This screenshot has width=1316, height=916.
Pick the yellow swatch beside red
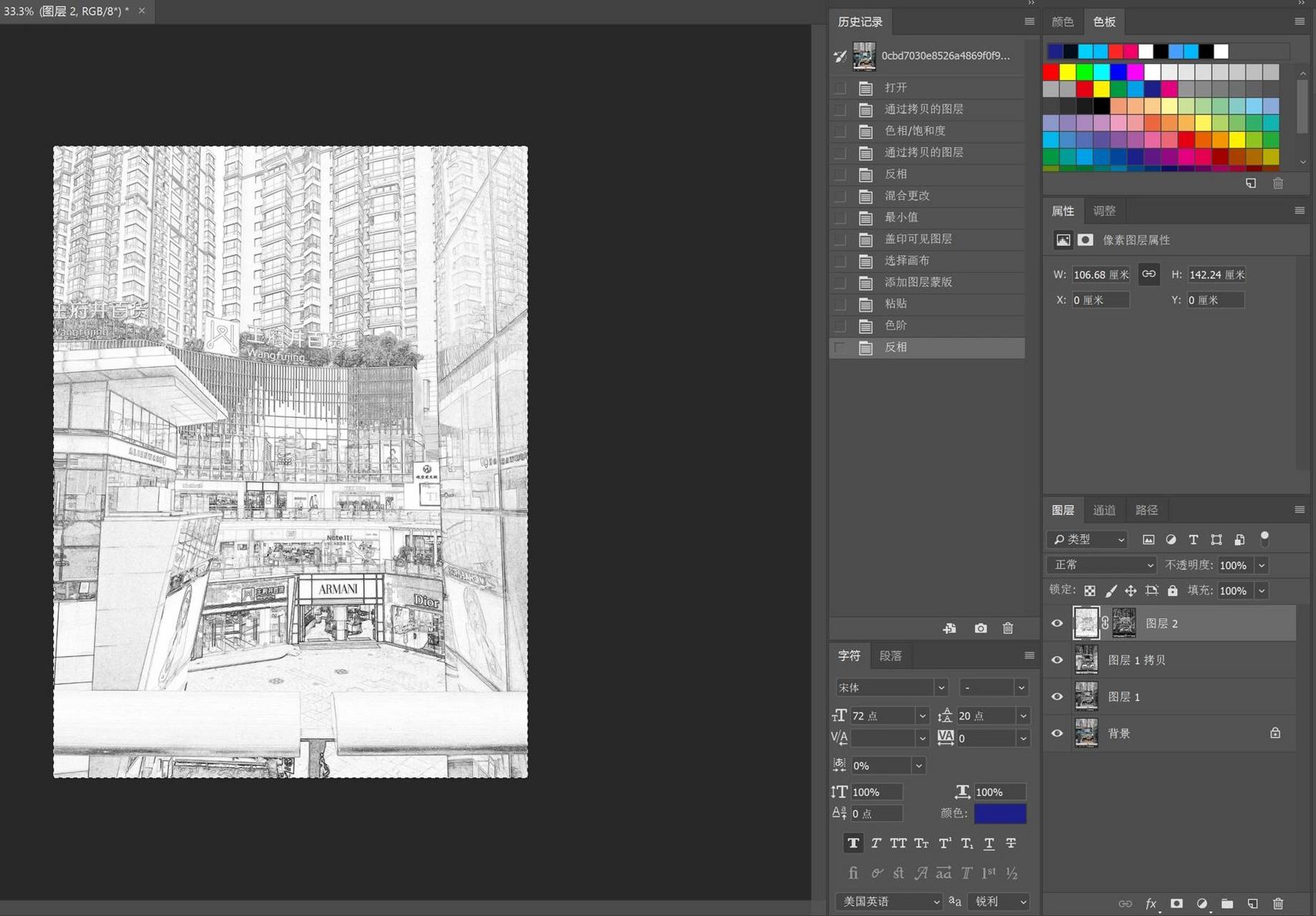click(1068, 72)
